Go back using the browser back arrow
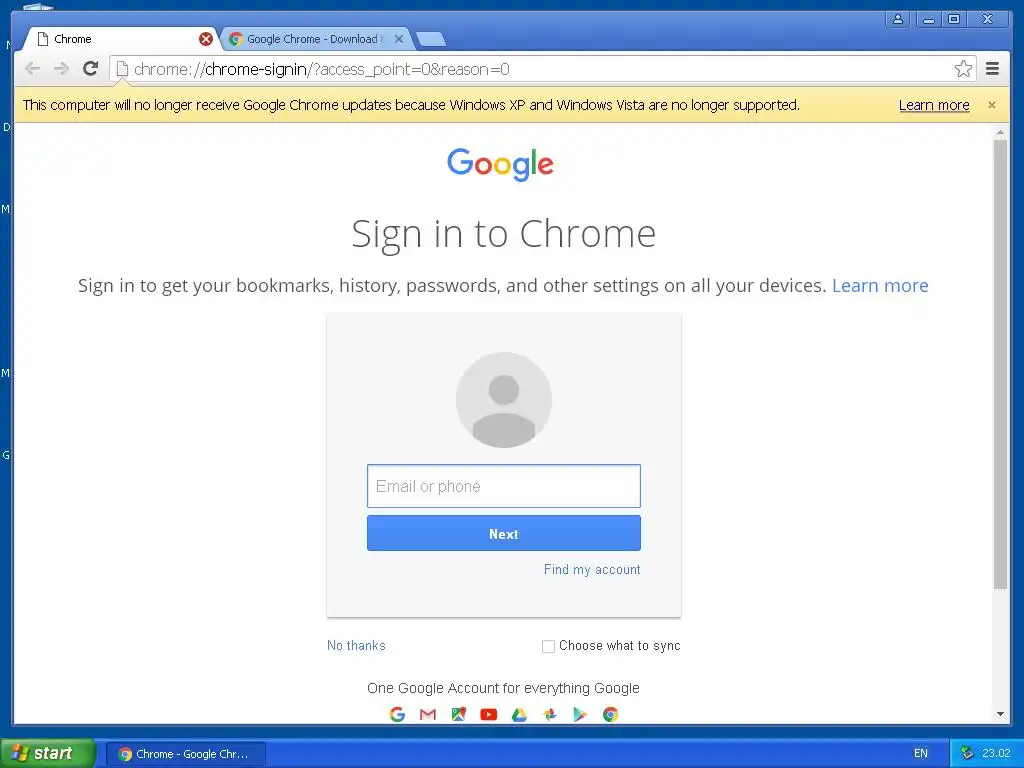 tap(33, 69)
